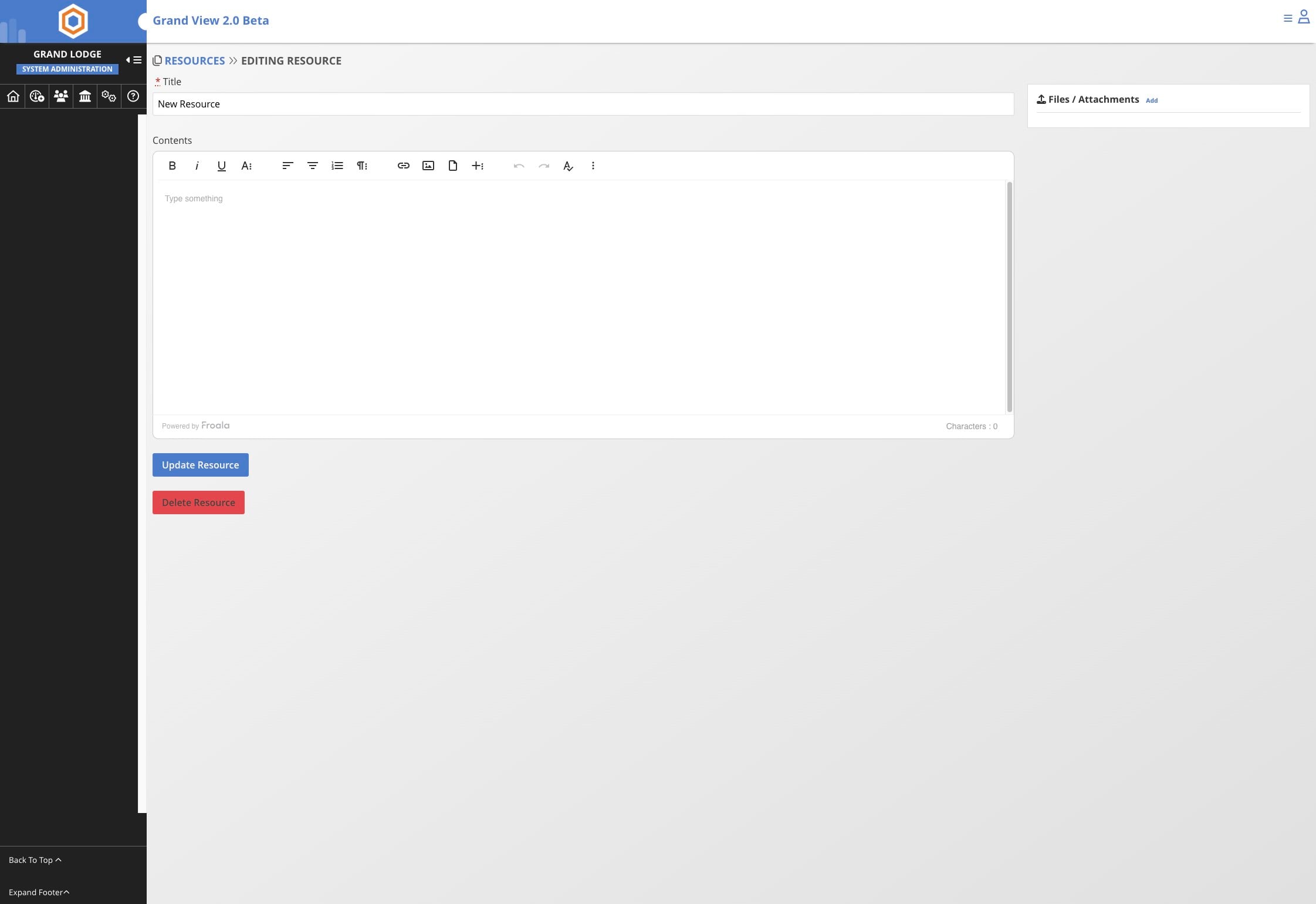Expand the more rich insert options
Image resolution: width=1316 pixels, height=904 pixels.
pyautogui.click(x=478, y=166)
